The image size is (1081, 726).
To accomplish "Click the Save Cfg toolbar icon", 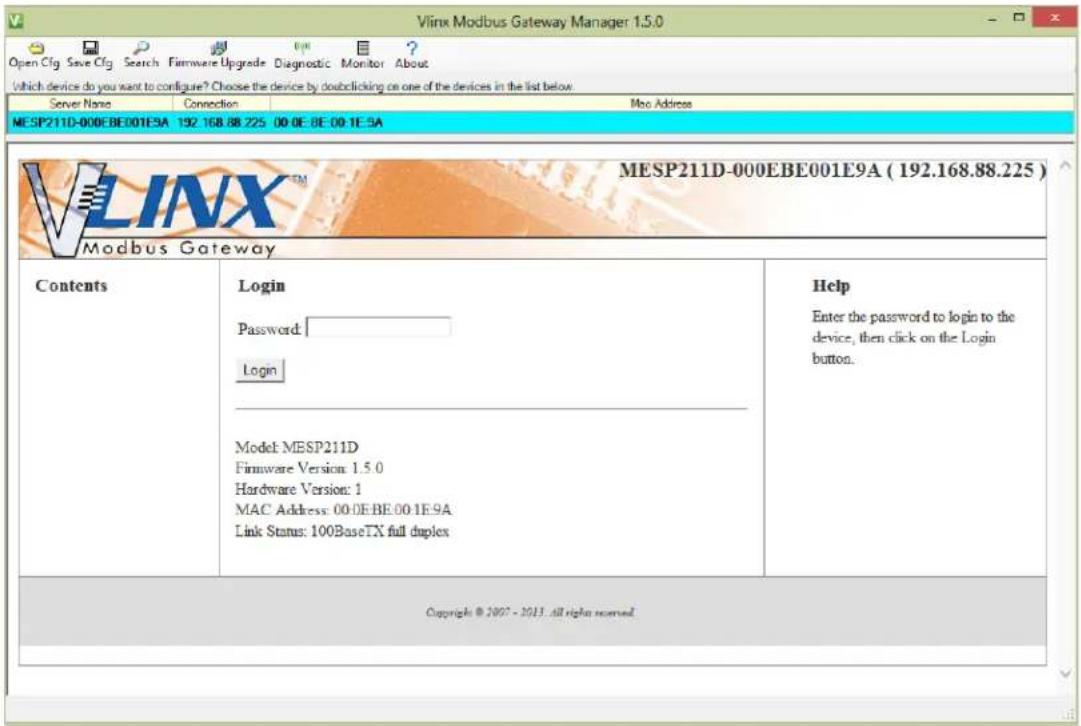I will (90, 55).
